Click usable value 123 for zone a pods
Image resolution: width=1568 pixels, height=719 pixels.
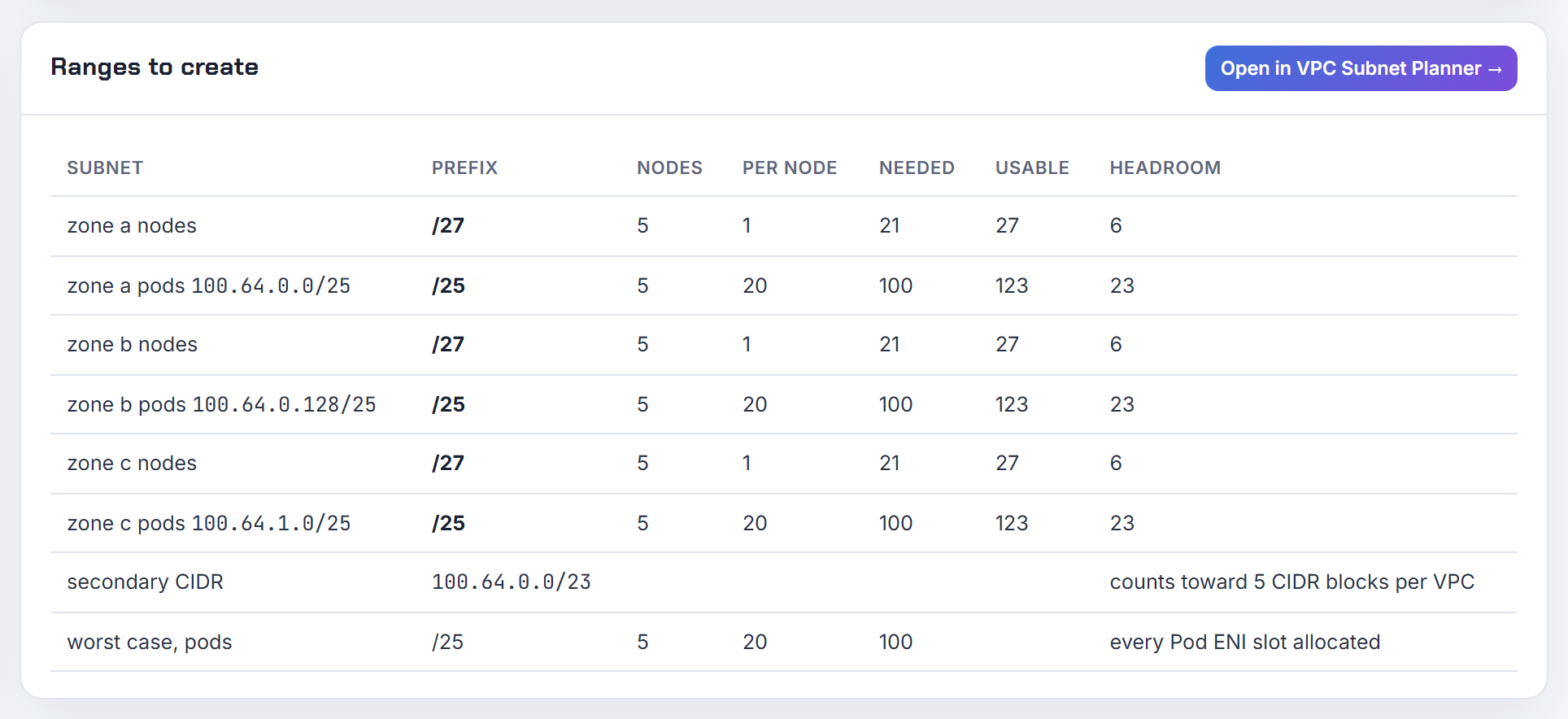pos(1012,285)
